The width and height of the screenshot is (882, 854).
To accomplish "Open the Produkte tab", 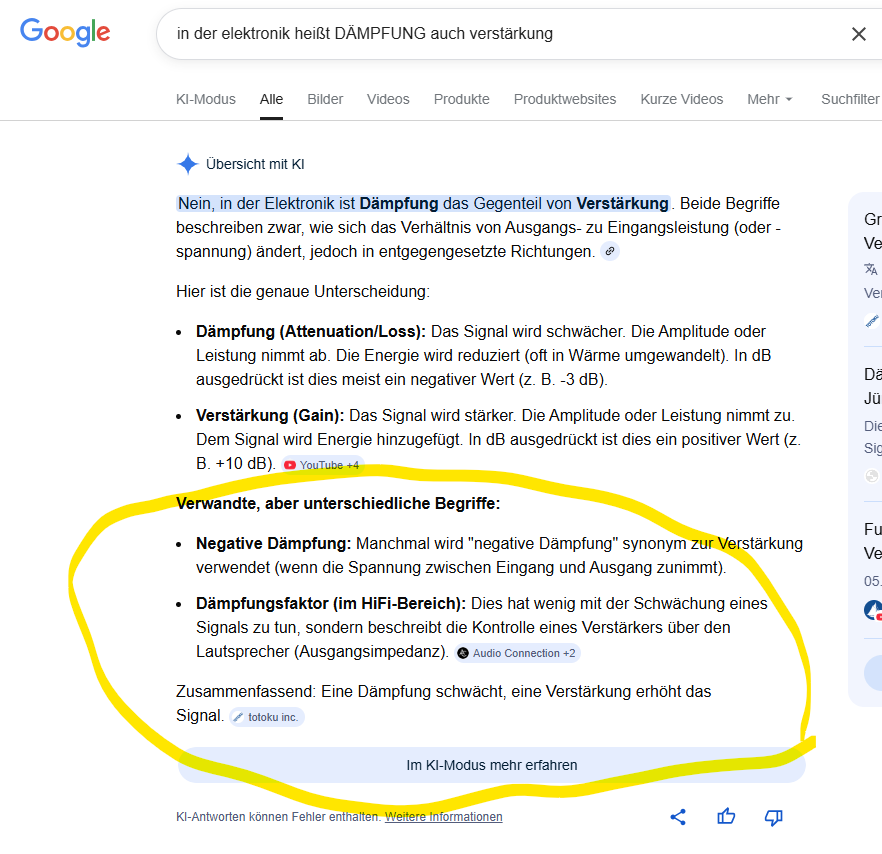I will pos(461,99).
